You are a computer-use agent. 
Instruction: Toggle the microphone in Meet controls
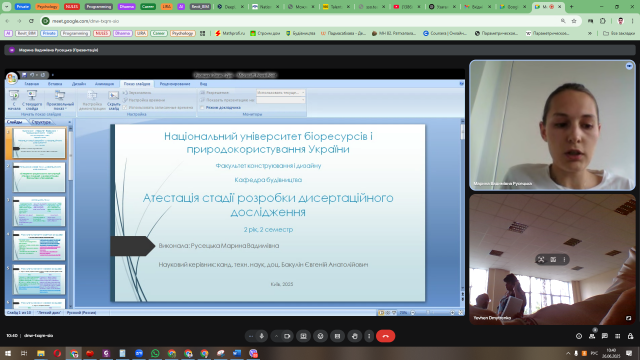[x=262, y=336]
